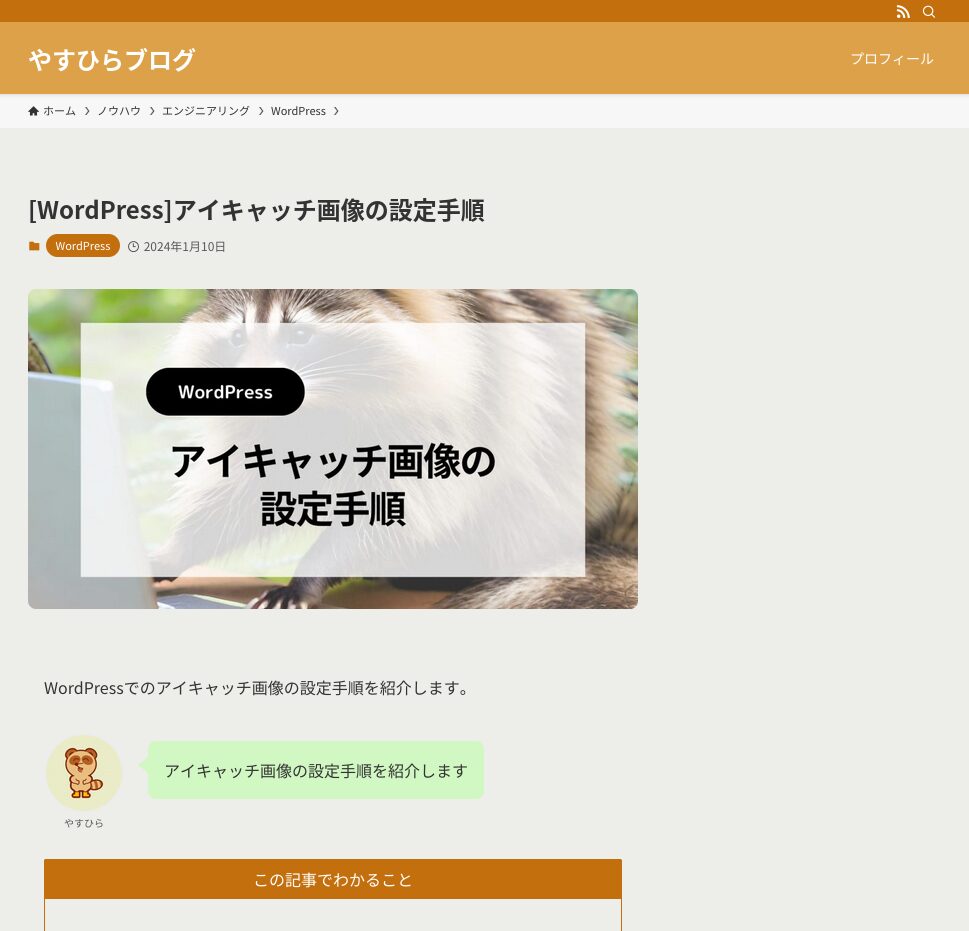The width and height of the screenshot is (969, 931).
Task: Go to やすひらブログ site title
Action: point(112,59)
